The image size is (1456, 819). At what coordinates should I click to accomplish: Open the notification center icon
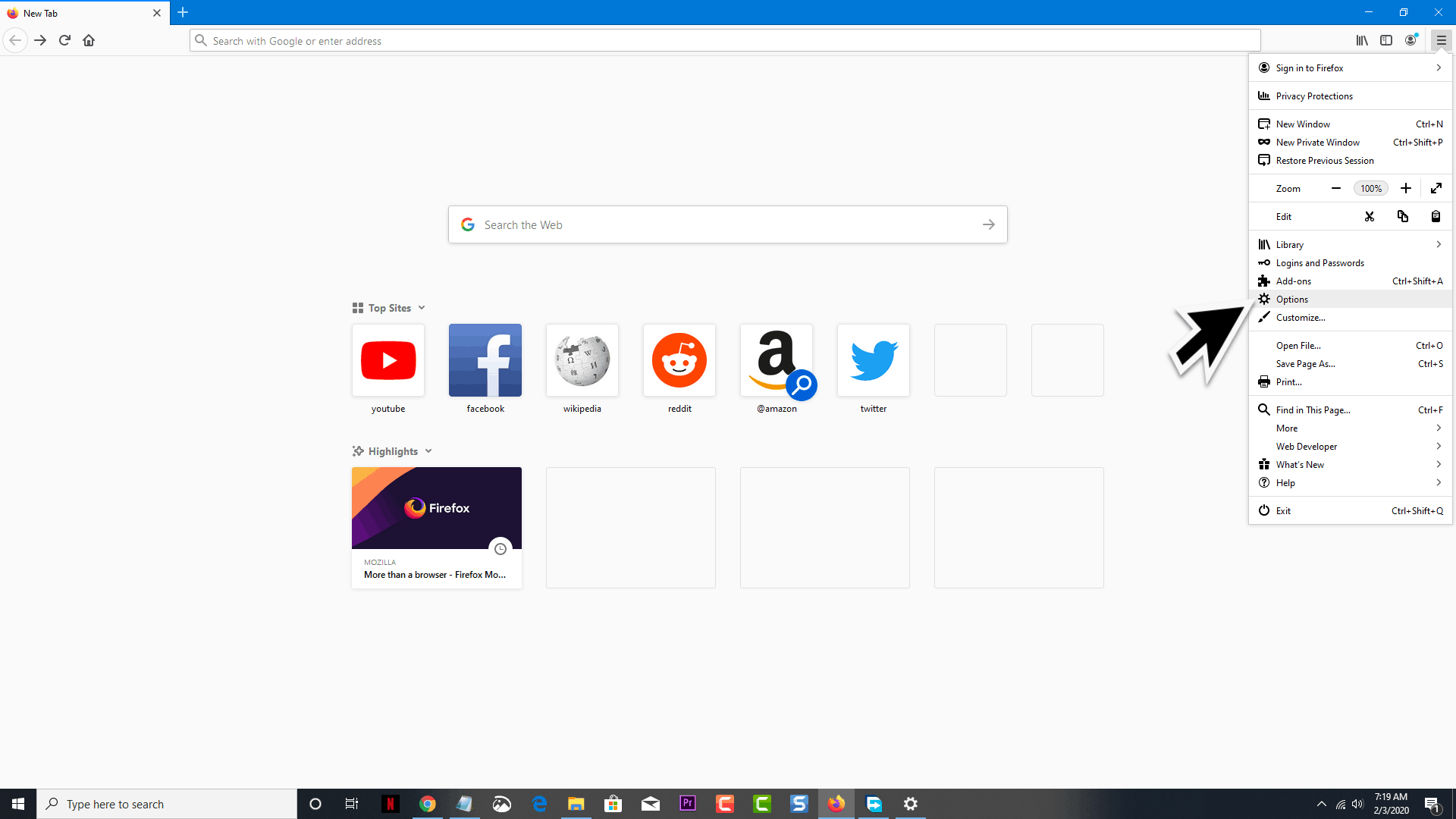click(x=1432, y=804)
